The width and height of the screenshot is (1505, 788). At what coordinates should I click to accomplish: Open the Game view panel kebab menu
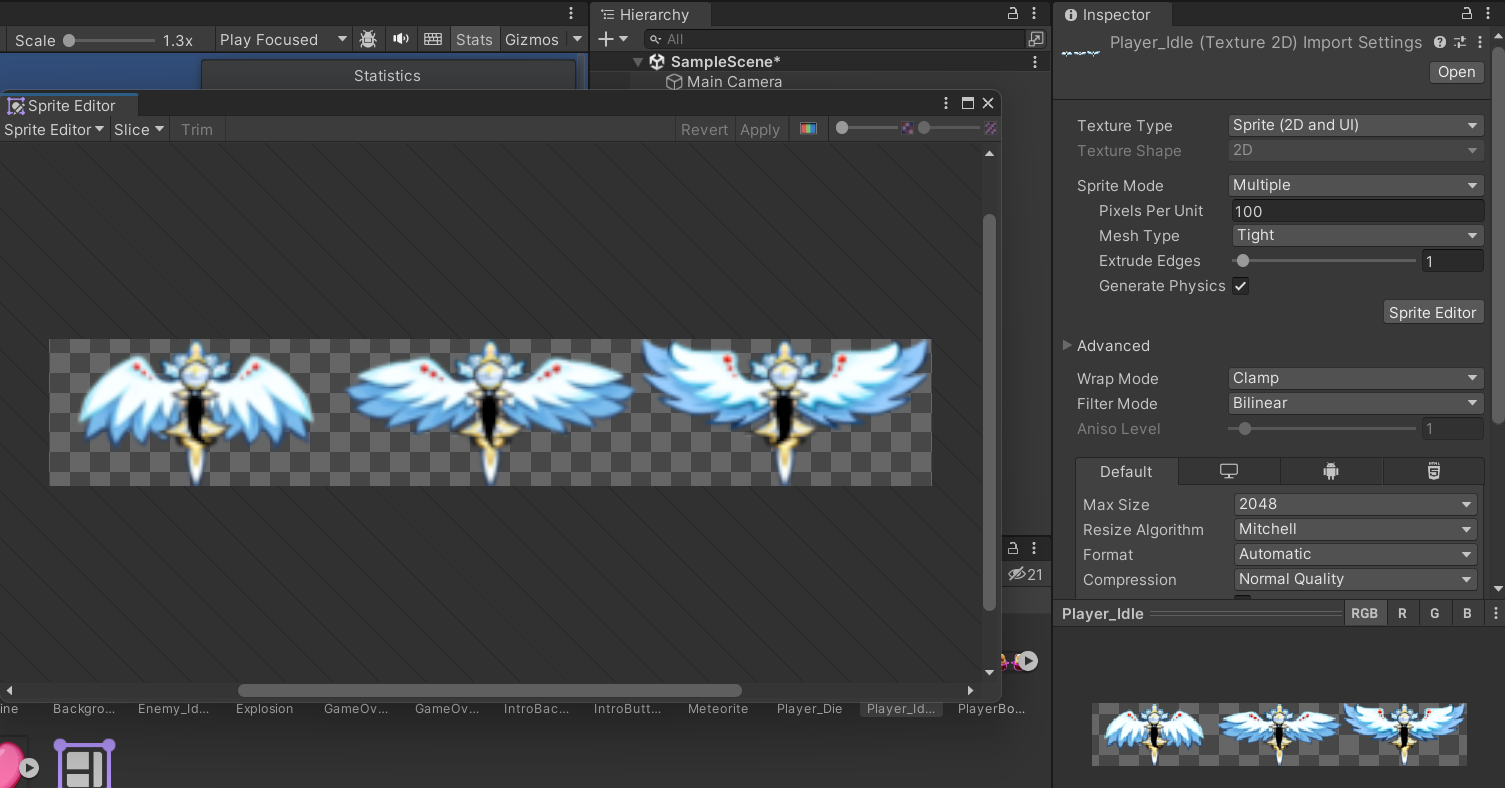(571, 13)
